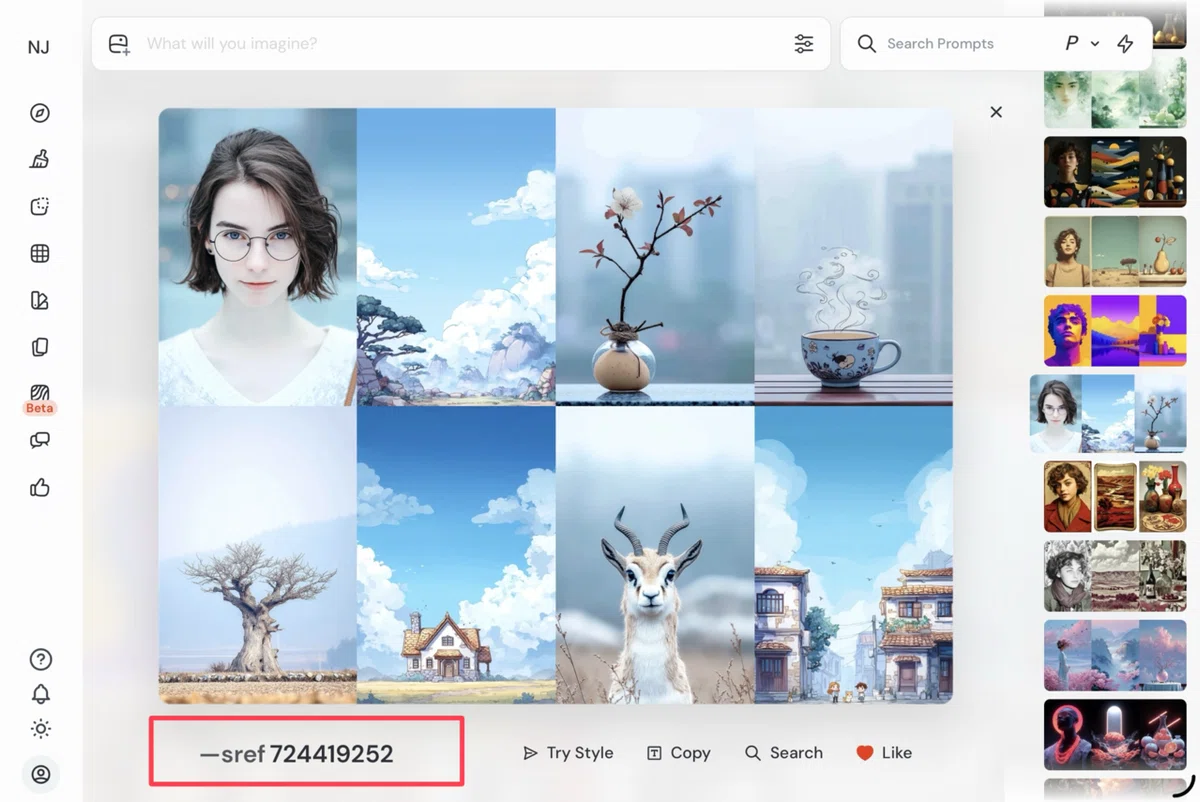Open the steaming teacup image
The image size is (1200, 802).
click(854, 257)
